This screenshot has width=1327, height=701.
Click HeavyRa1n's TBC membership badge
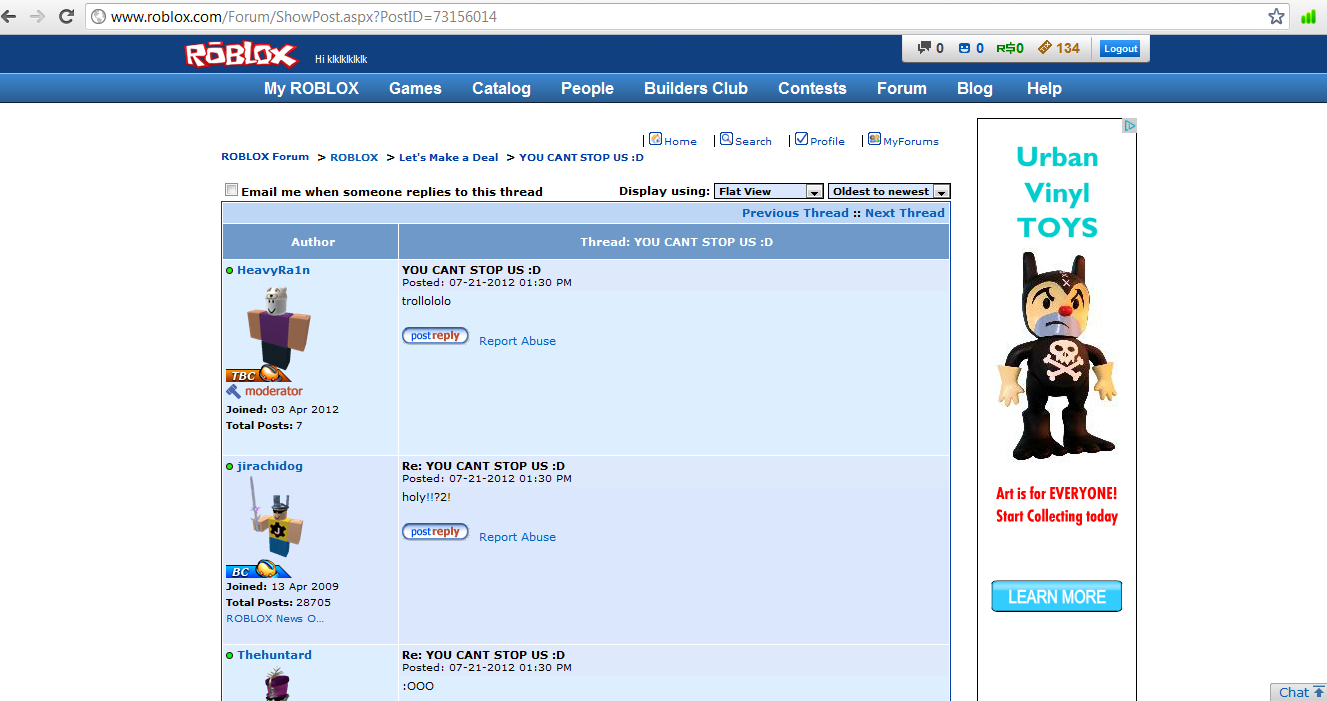click(x=258, y=375)
